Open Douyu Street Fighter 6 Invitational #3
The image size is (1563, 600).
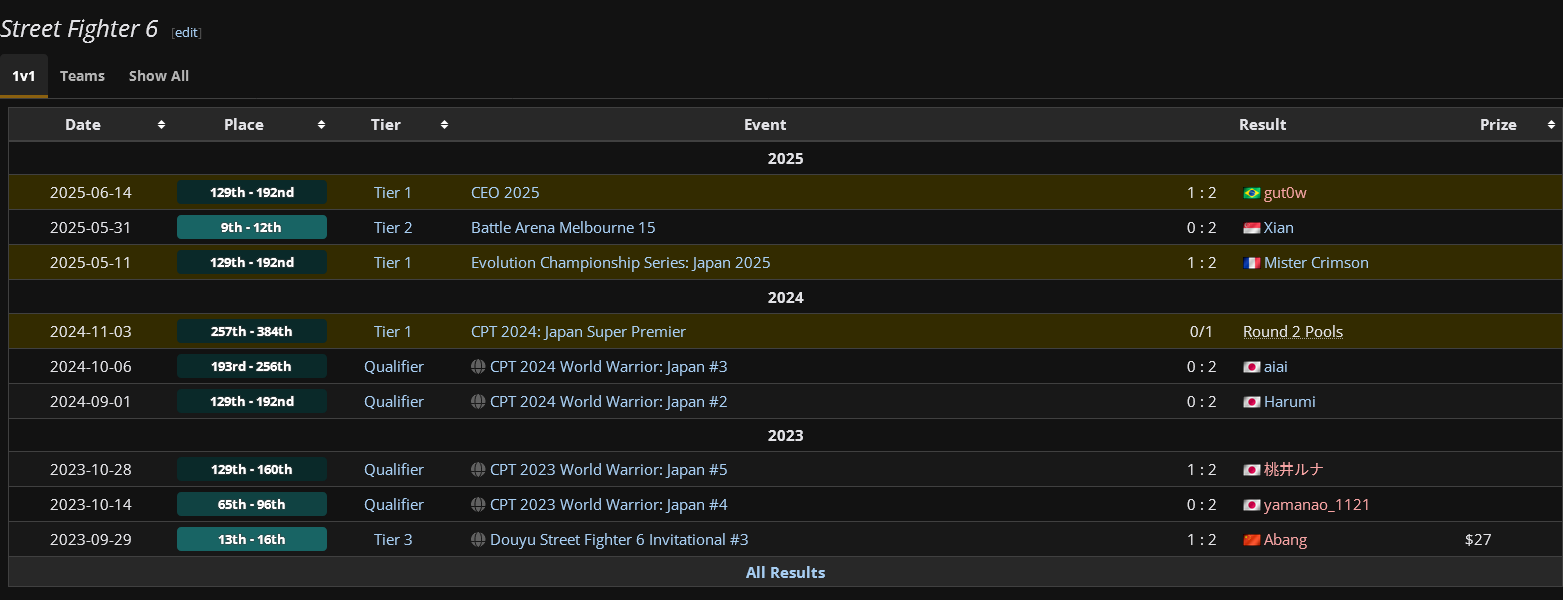click(x=619, y=540)
